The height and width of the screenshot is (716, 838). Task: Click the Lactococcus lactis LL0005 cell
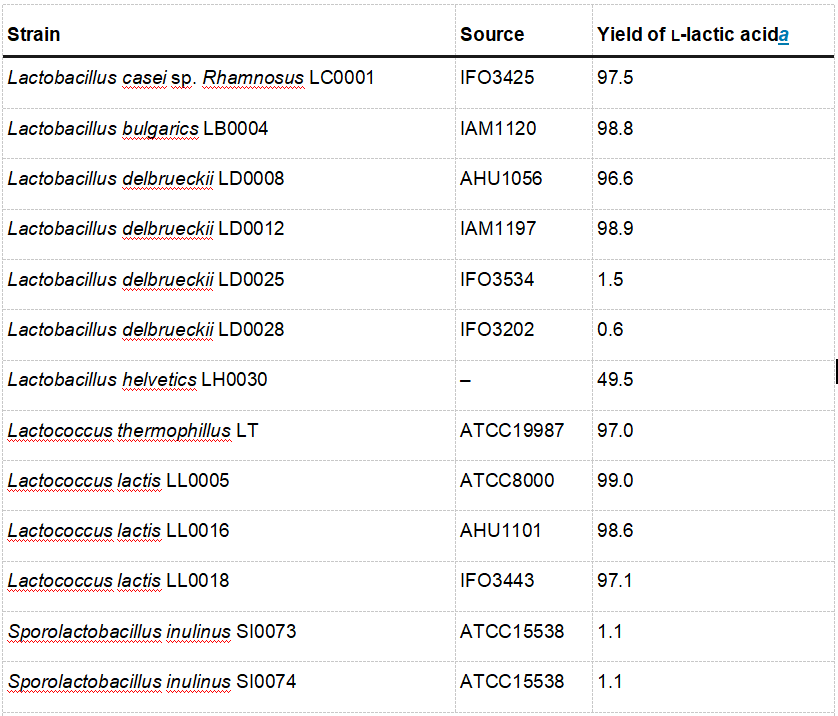pos(118,481)
